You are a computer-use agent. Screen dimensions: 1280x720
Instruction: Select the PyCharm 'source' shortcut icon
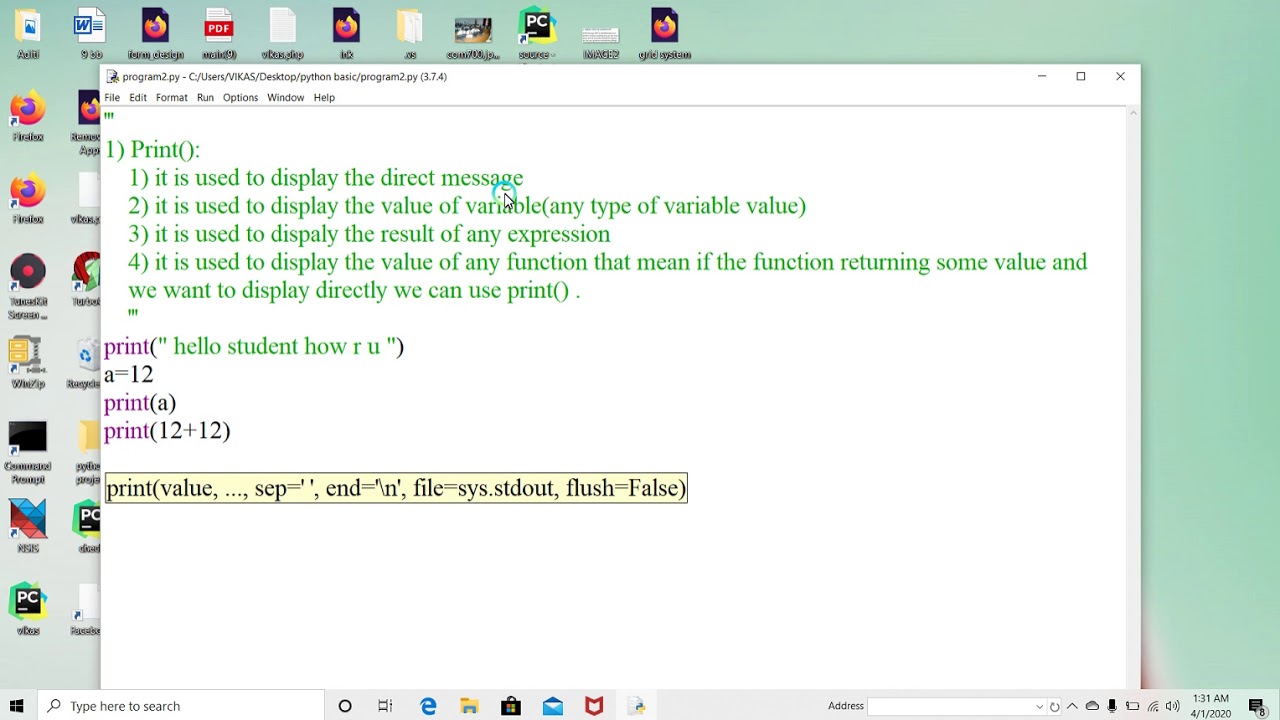[537, 33]
